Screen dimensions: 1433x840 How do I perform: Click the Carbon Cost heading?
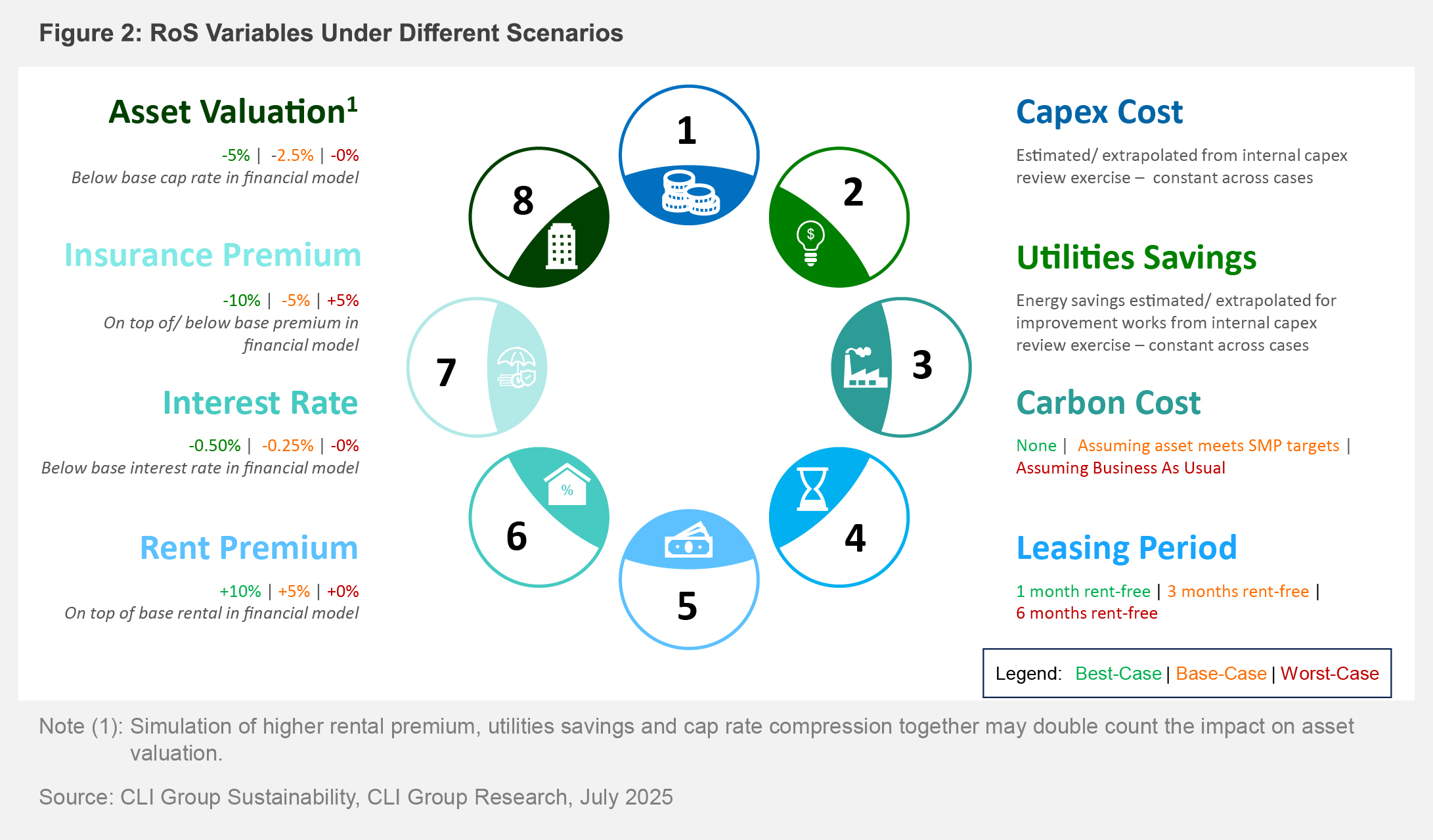click(1108, 403)
